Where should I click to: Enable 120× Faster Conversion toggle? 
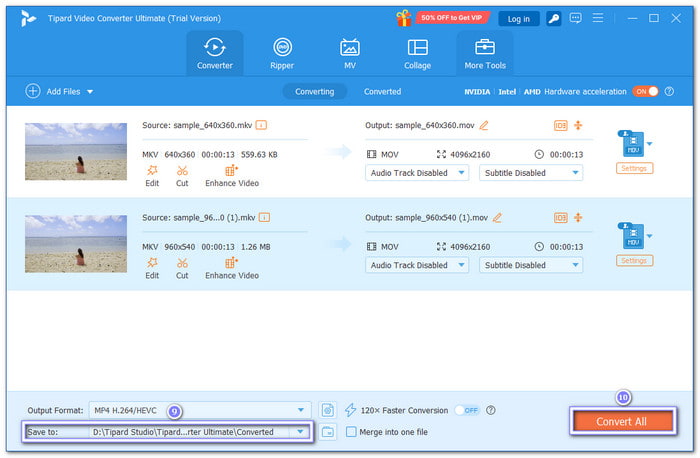pos(466,410)
